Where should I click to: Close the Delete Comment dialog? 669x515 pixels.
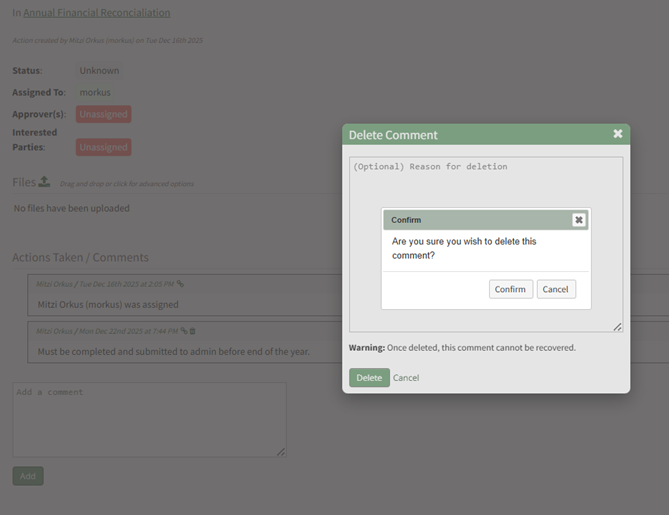click(x=618, y=134)
